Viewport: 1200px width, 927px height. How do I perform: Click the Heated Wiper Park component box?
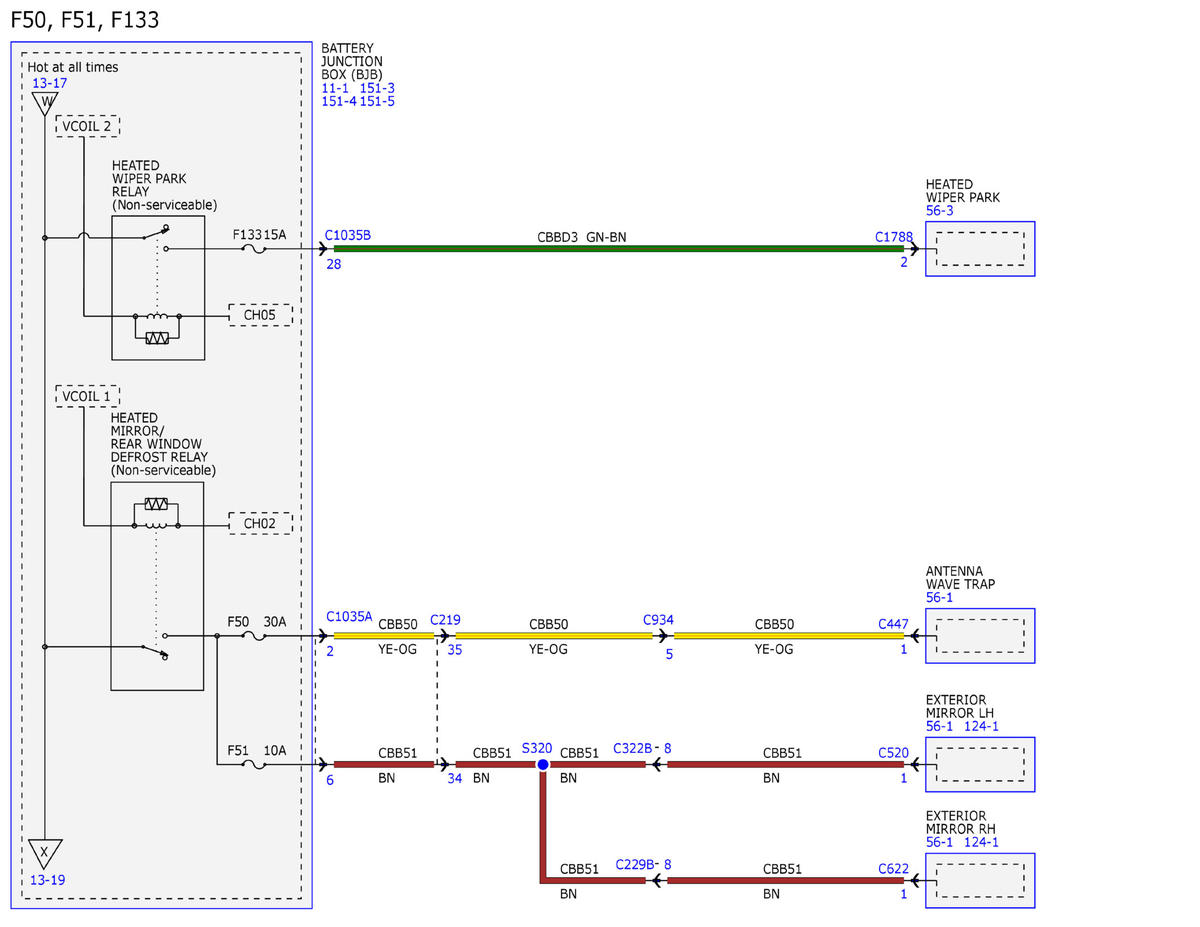(x=980, y=249)
